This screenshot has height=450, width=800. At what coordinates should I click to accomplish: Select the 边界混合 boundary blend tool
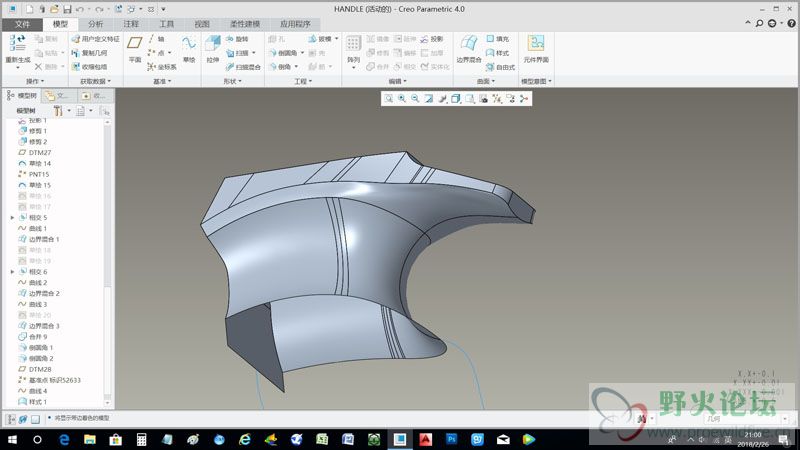coord(469,48)
